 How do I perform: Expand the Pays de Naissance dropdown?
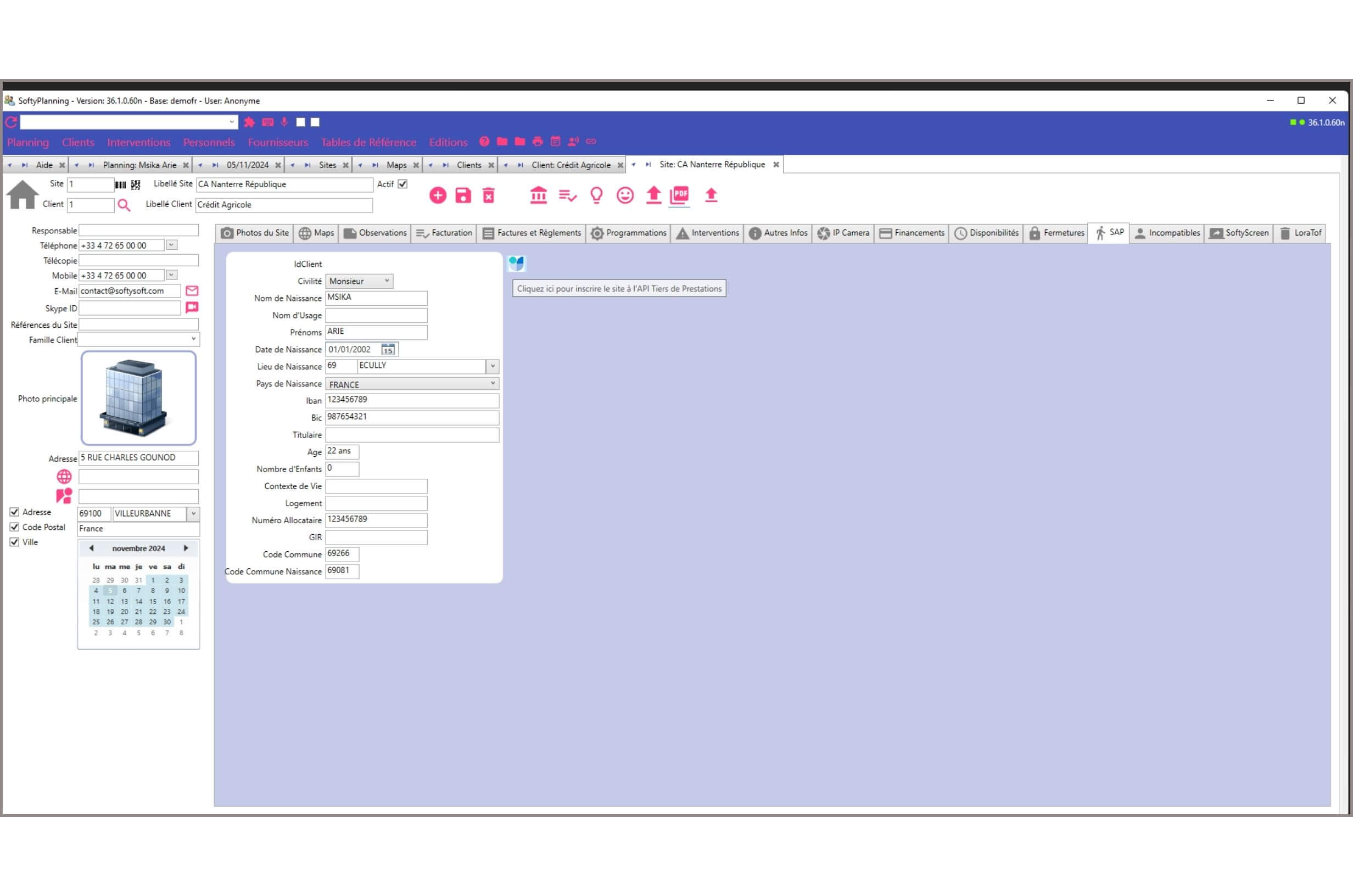pos(491,383)
